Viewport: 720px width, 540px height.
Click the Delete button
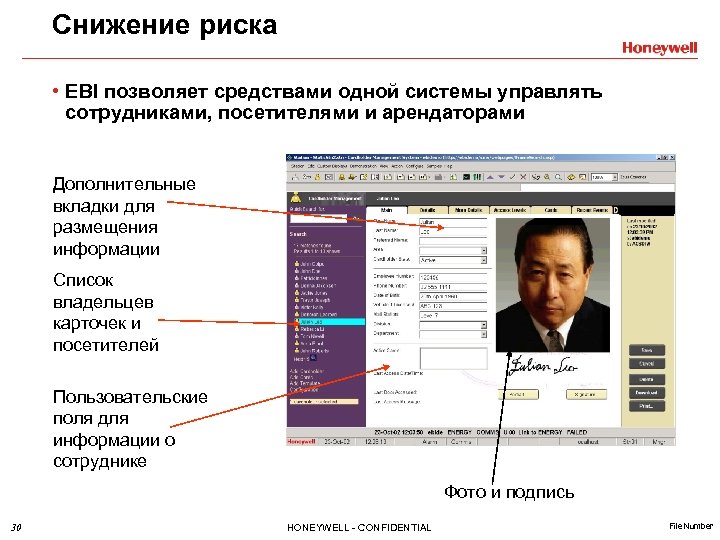(x=647, y=379)
